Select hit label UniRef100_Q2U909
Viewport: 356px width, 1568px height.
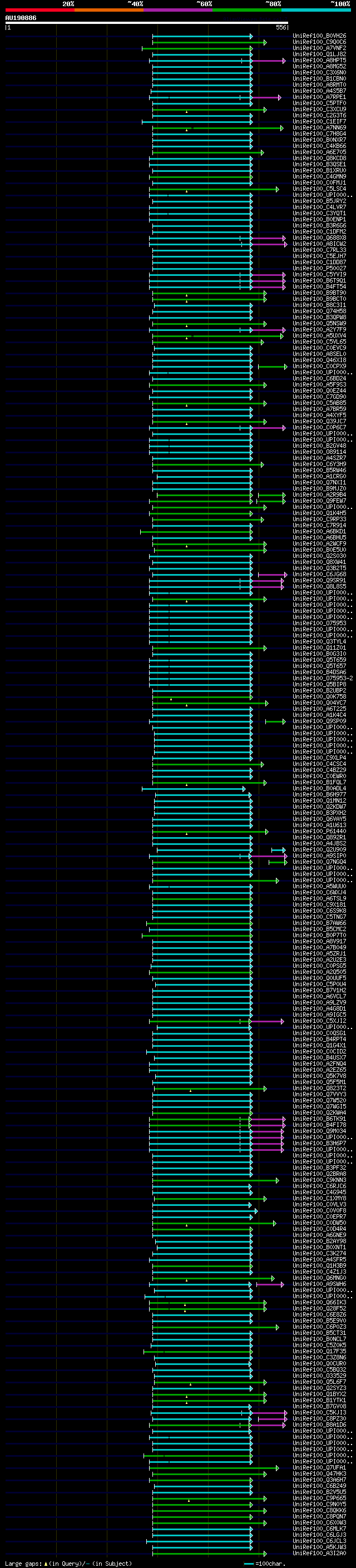point(319,850)
